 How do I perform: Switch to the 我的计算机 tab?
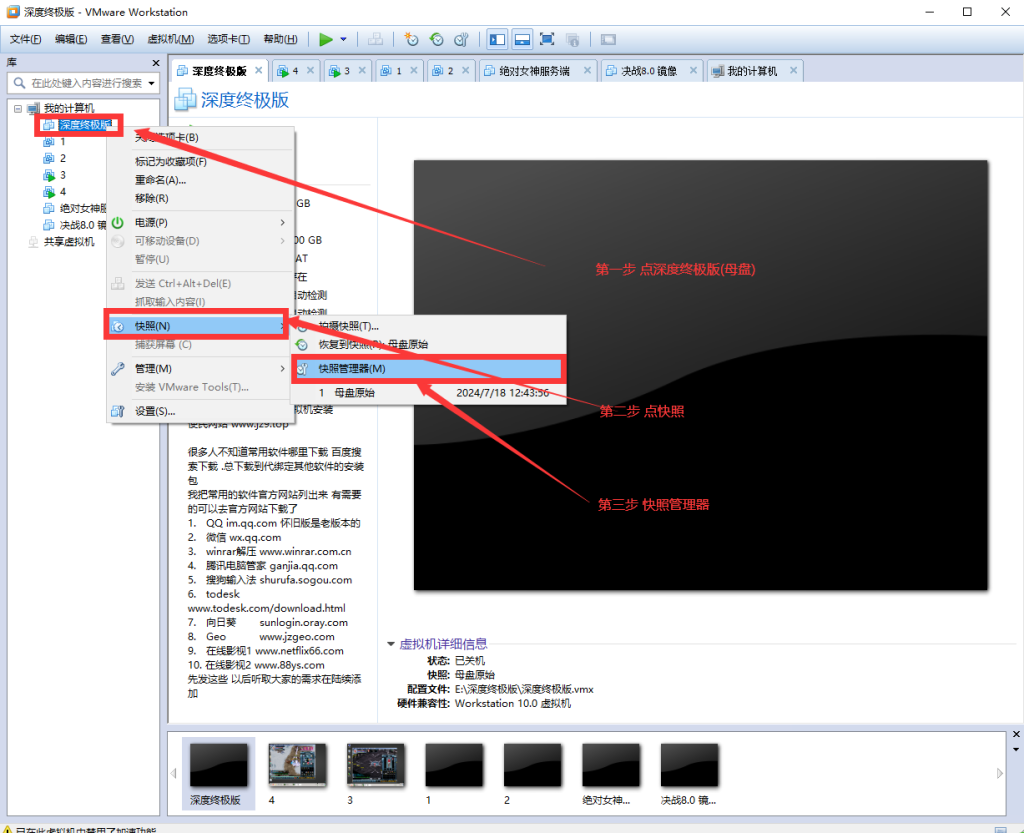click(752, 71)
